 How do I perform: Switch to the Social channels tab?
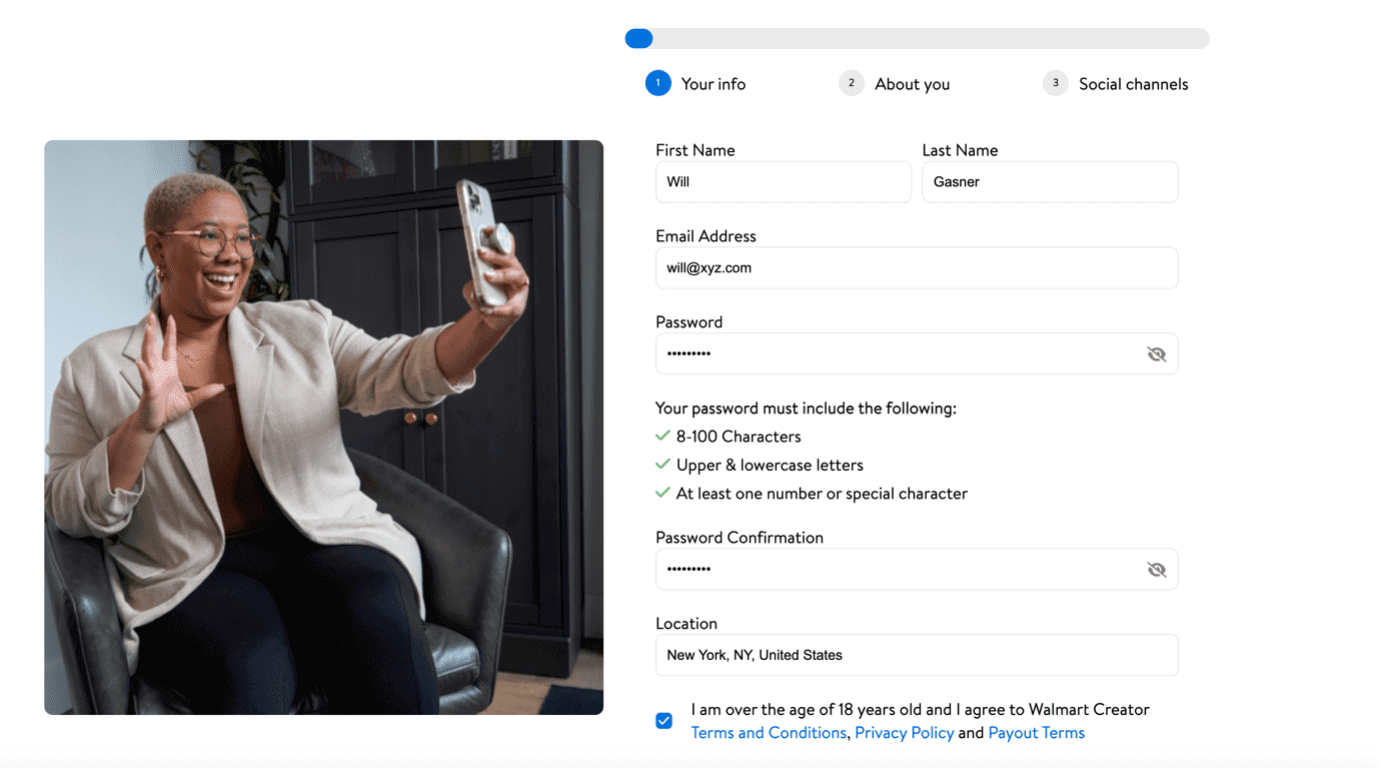[1132, 83]
